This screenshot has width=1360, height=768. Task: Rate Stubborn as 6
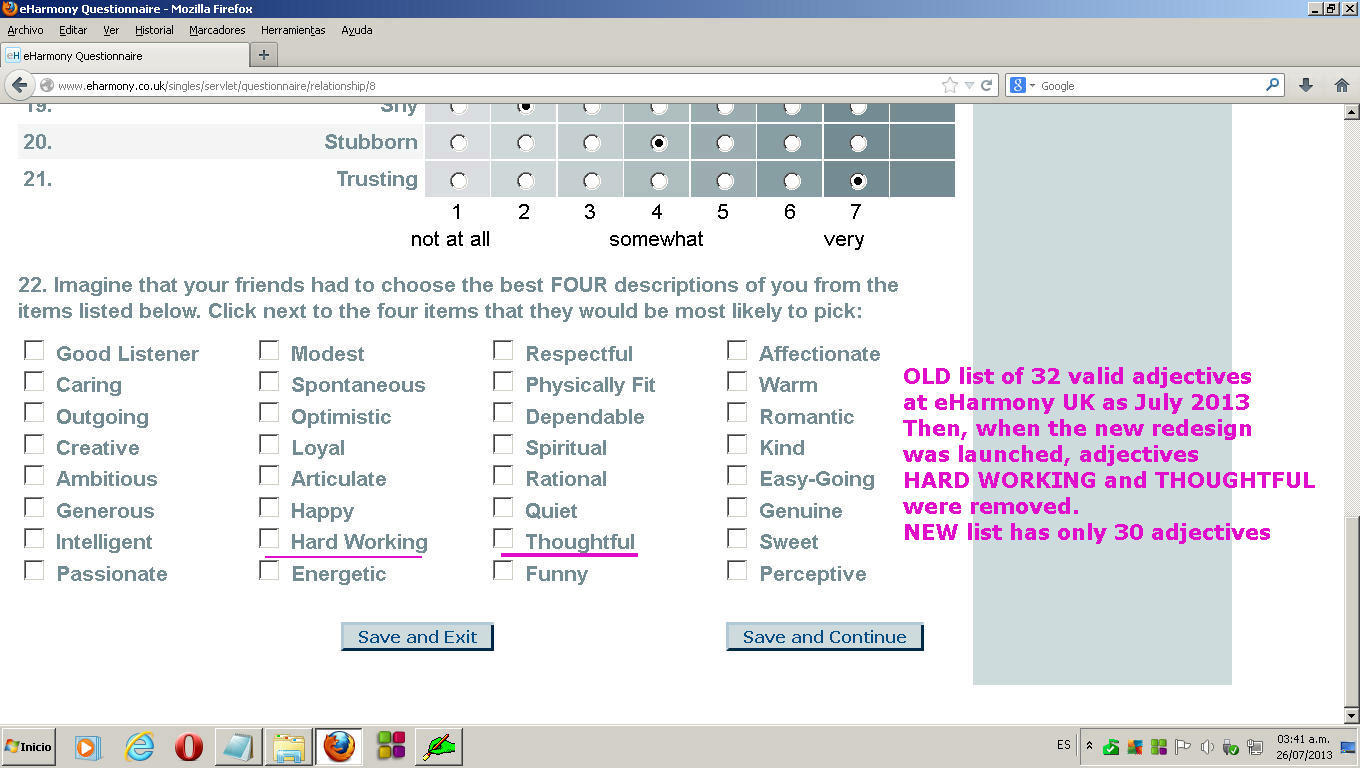click(x=791, y=143)
